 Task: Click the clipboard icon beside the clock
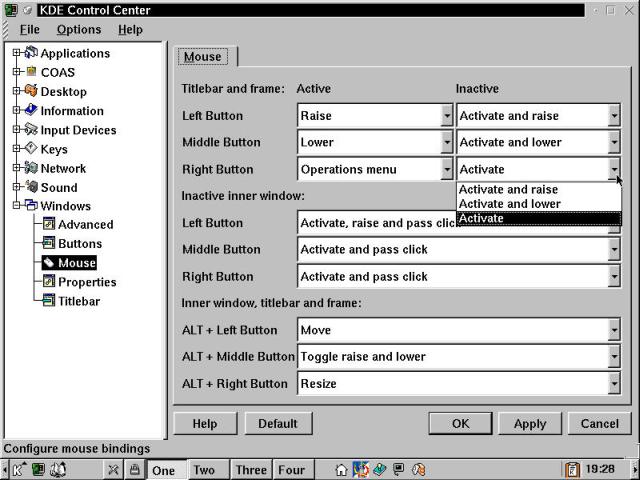pyautogui.click(x=572, y=469)
